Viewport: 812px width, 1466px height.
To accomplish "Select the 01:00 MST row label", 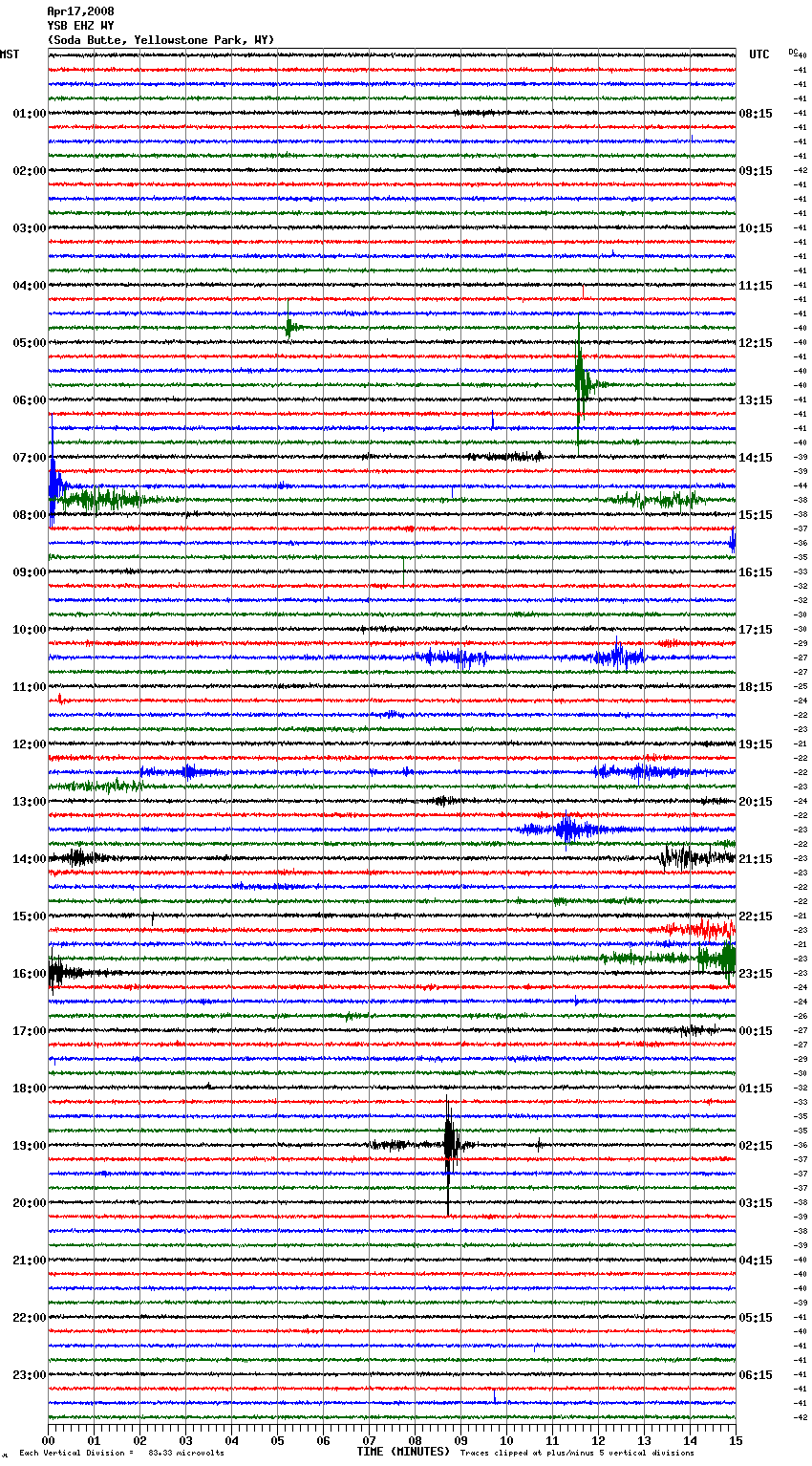I will tap(30, 114).
